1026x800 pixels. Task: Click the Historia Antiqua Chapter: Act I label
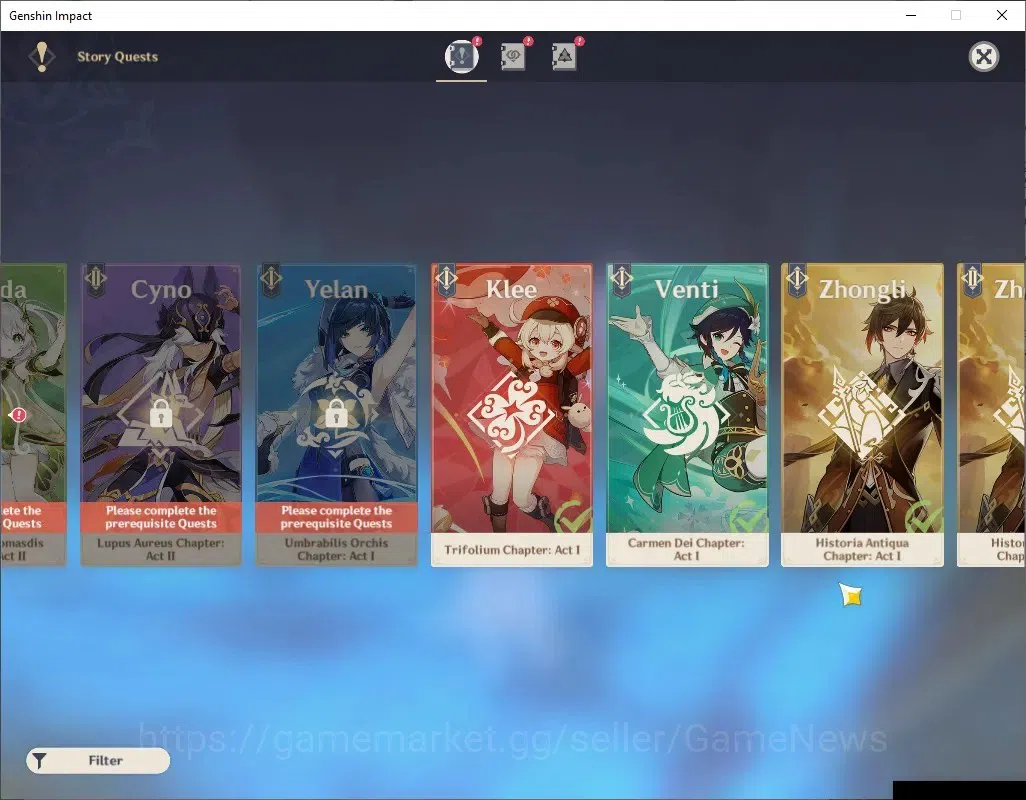[862, 549]
